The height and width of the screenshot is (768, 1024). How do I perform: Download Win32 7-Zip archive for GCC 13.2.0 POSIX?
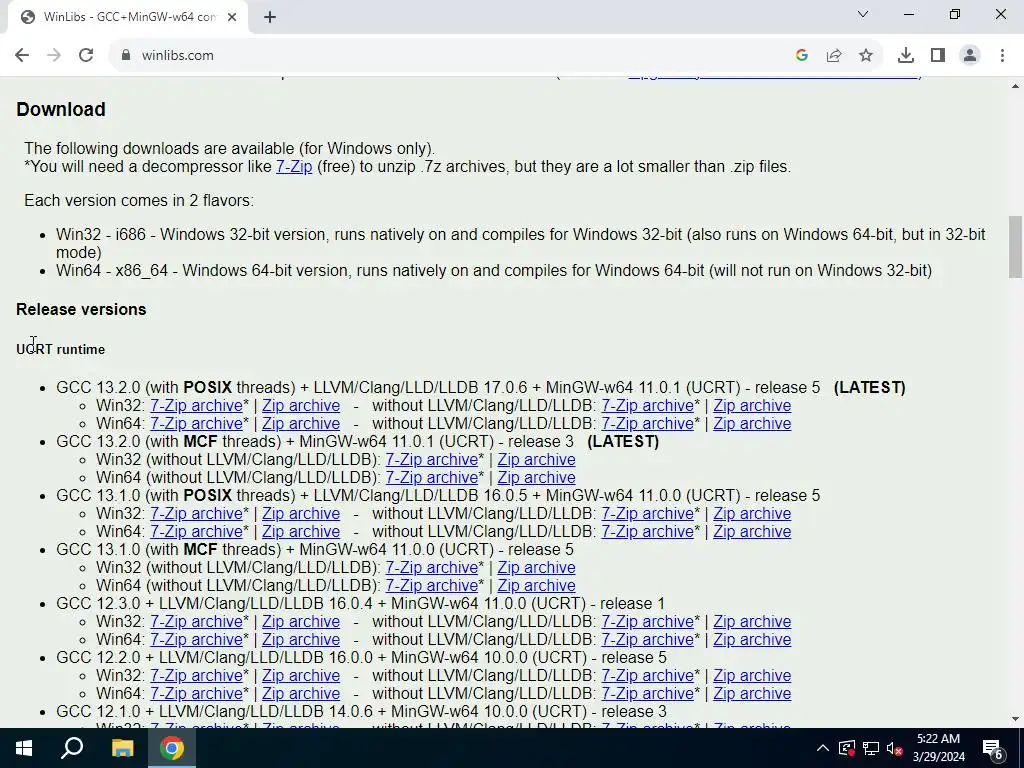click(x=196, y=406)
